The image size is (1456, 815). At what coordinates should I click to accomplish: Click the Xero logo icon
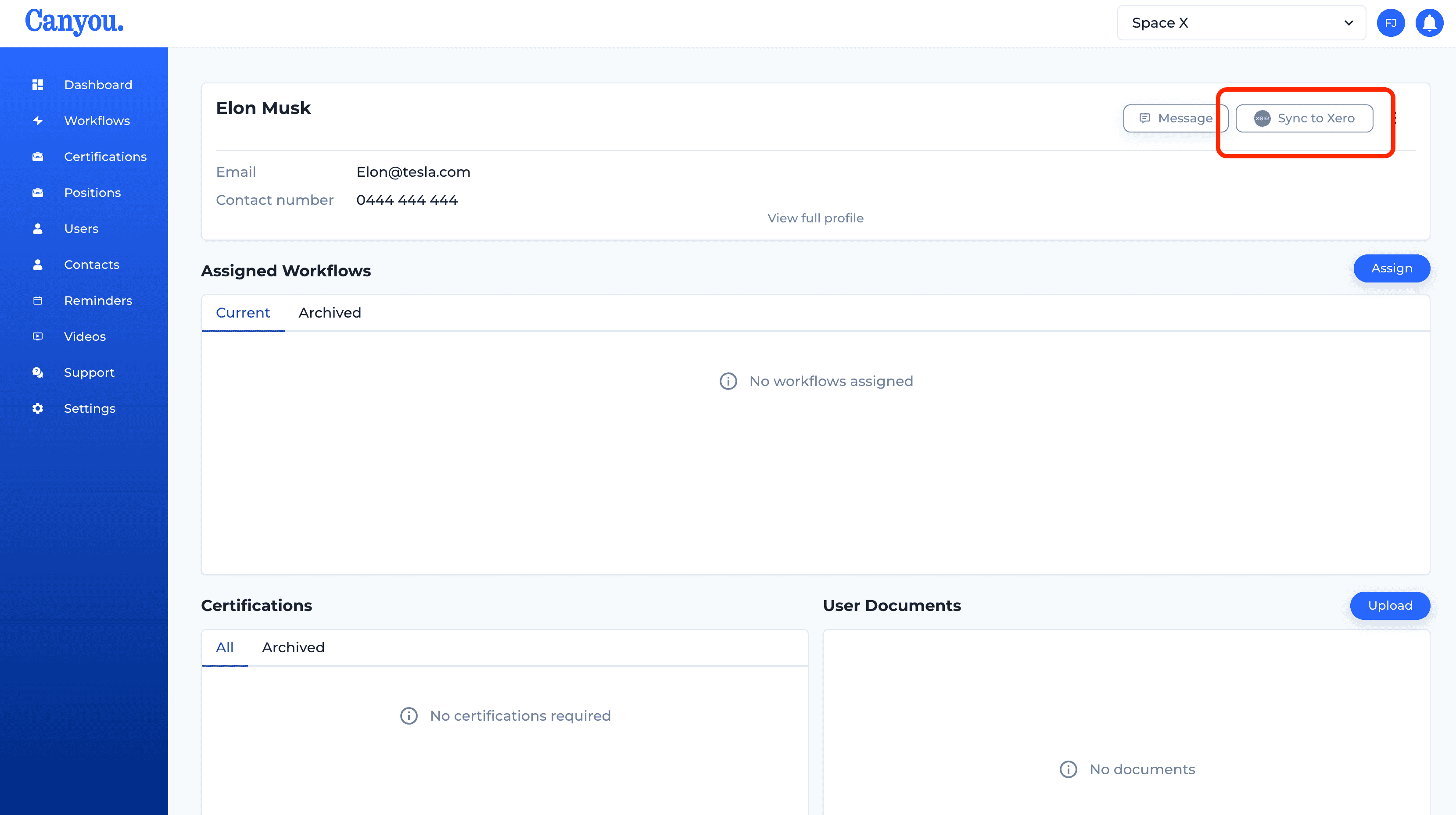(1262, 118)
